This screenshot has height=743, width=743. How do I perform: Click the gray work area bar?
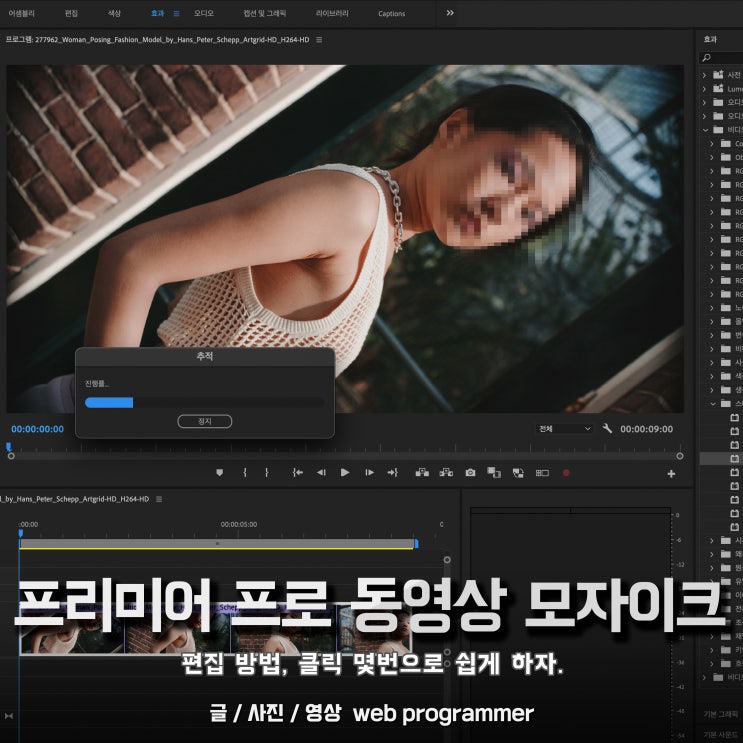coord(217,544)
